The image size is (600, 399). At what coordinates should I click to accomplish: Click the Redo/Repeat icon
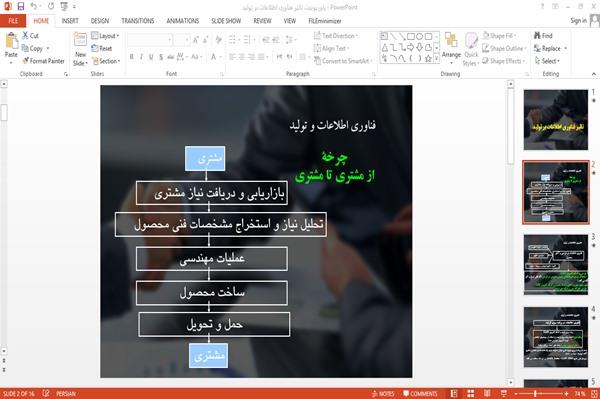point(51,6)
